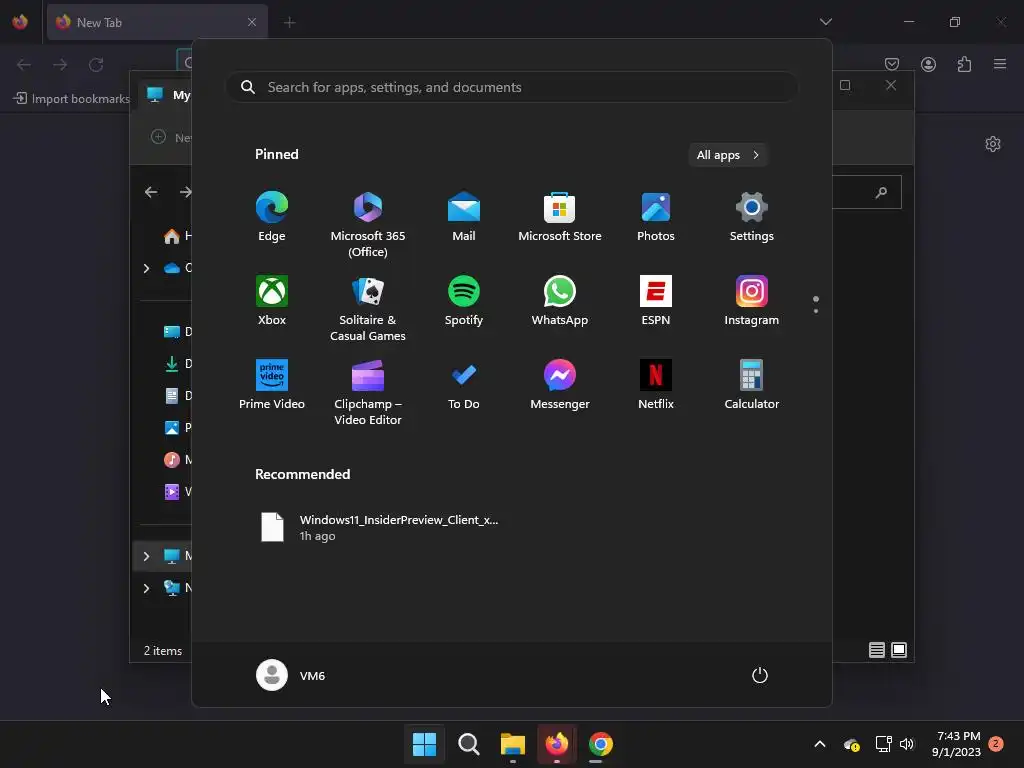Launch Prime Video app
The image size is (1024, 768).
pos(272,385)
